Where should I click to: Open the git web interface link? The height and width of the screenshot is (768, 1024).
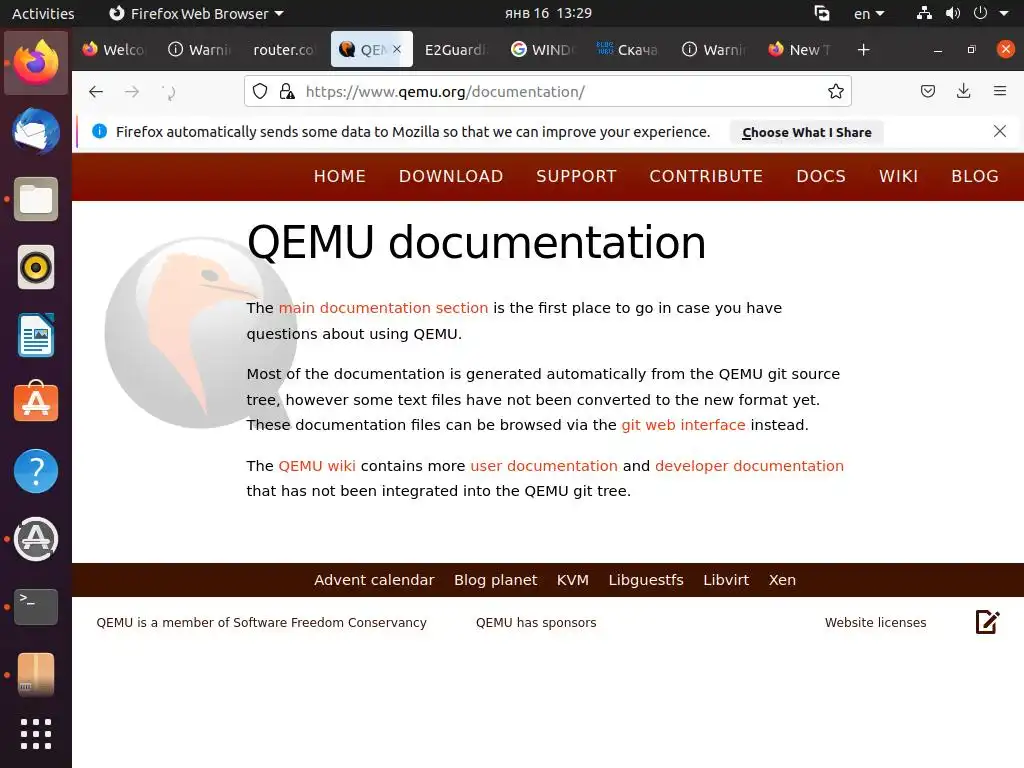tap(683, 424)
